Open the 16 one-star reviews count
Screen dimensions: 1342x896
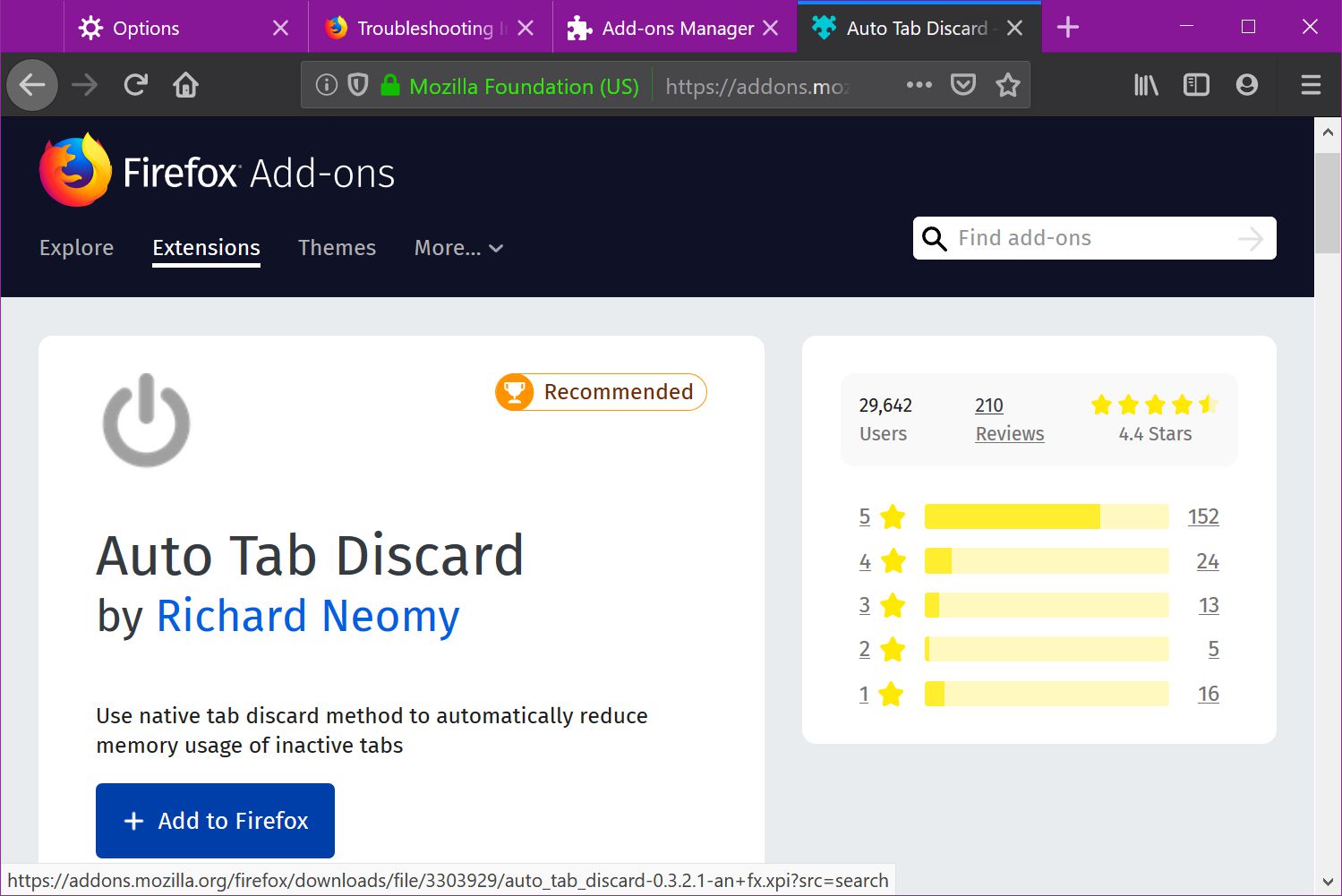point(1209,694)
